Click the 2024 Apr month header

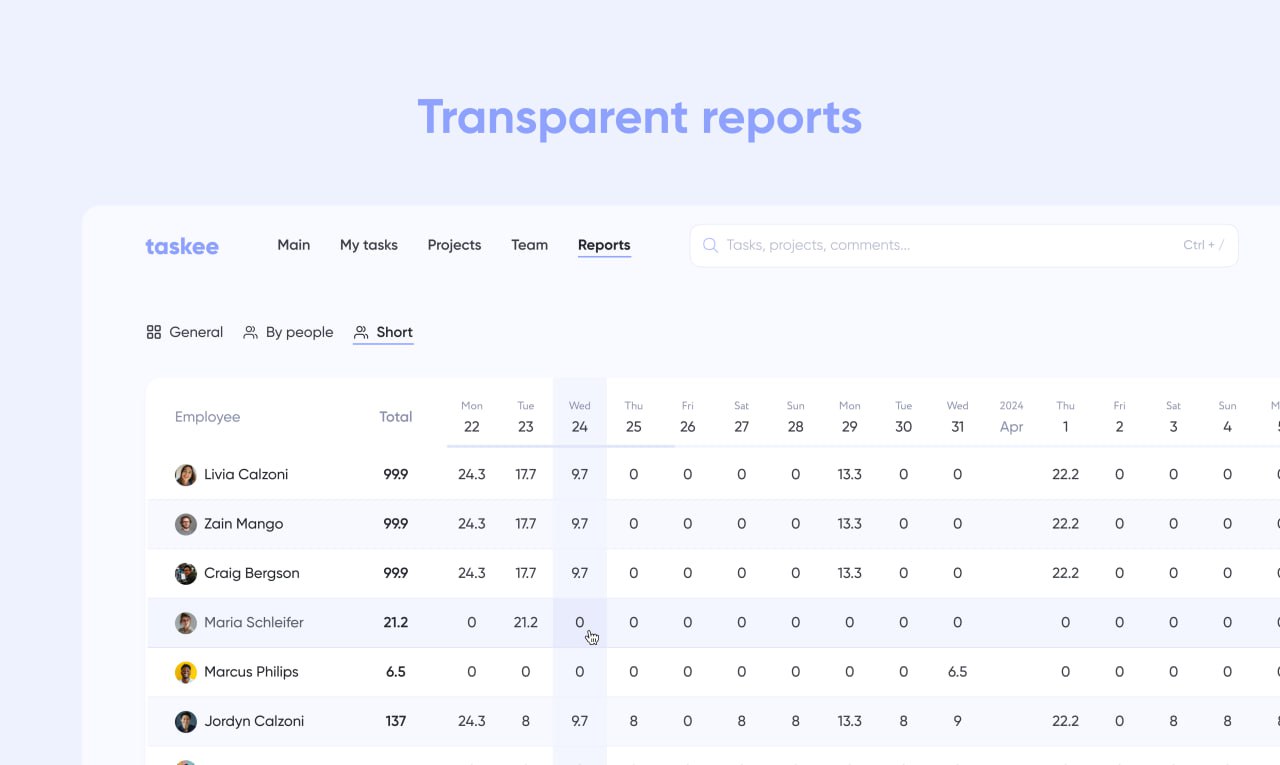1012,417
